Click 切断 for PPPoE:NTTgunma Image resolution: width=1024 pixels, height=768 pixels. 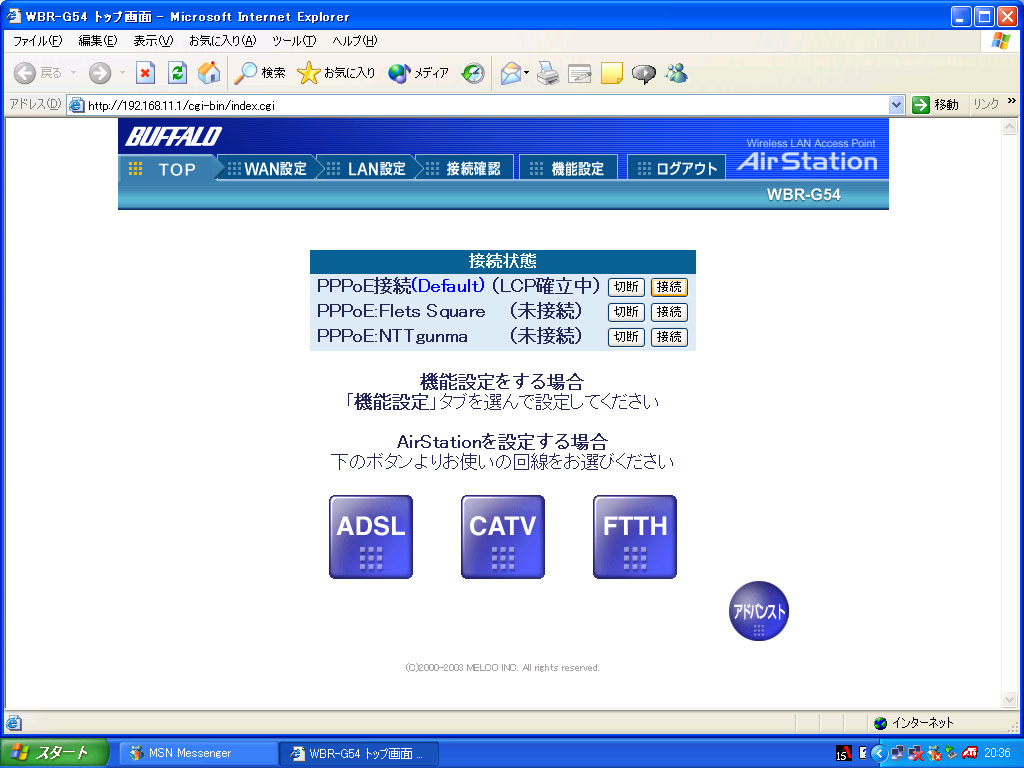click(626, 336)
